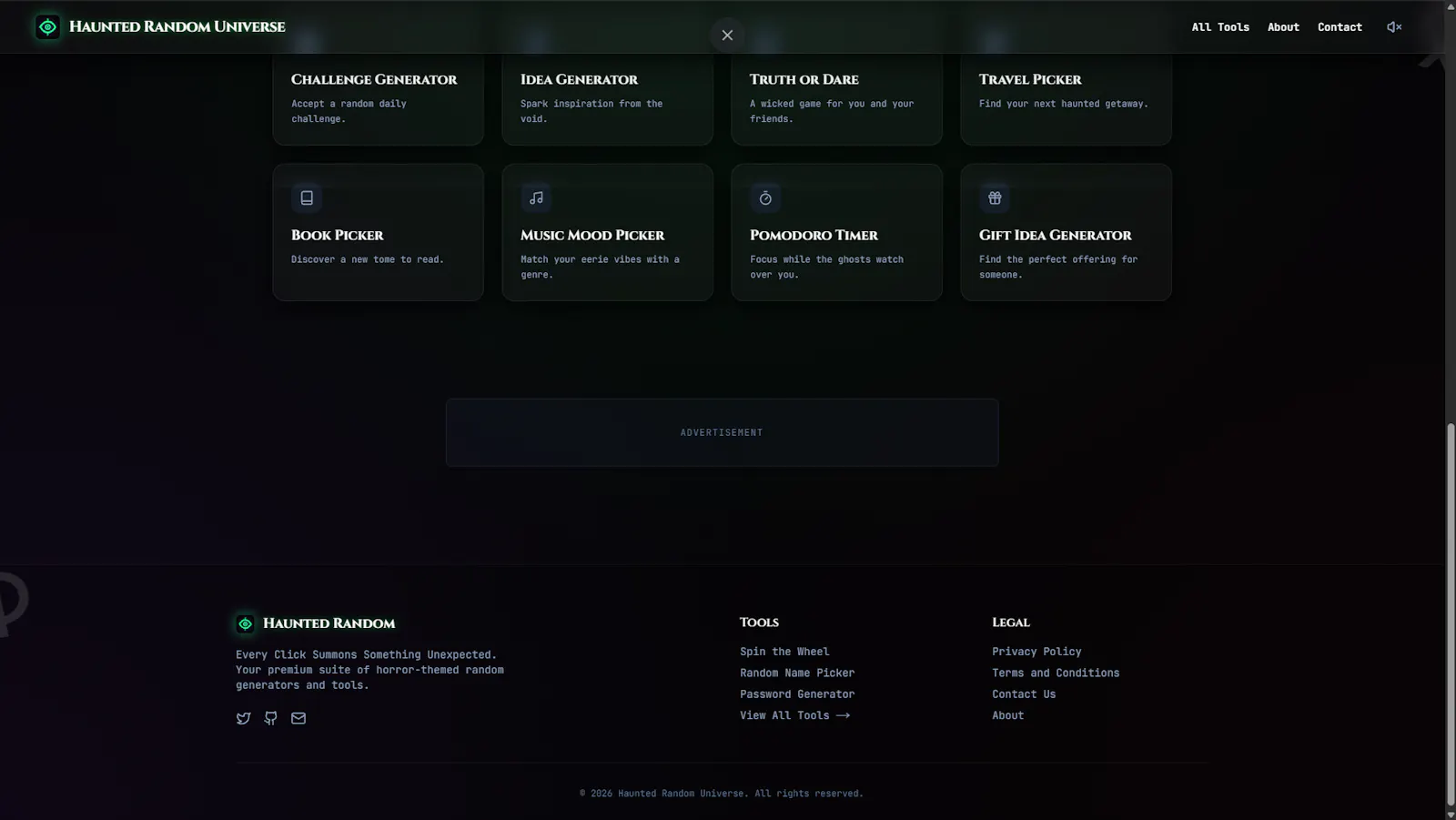1456x820 pixels.
Task: Click the green eye logo in header
Action: pos(47,27)
